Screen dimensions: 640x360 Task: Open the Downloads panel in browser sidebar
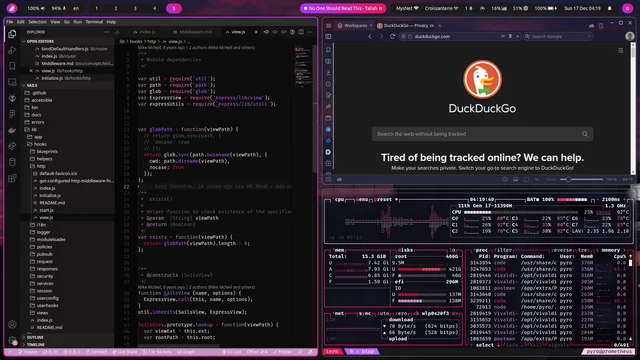tap(328, 73)
